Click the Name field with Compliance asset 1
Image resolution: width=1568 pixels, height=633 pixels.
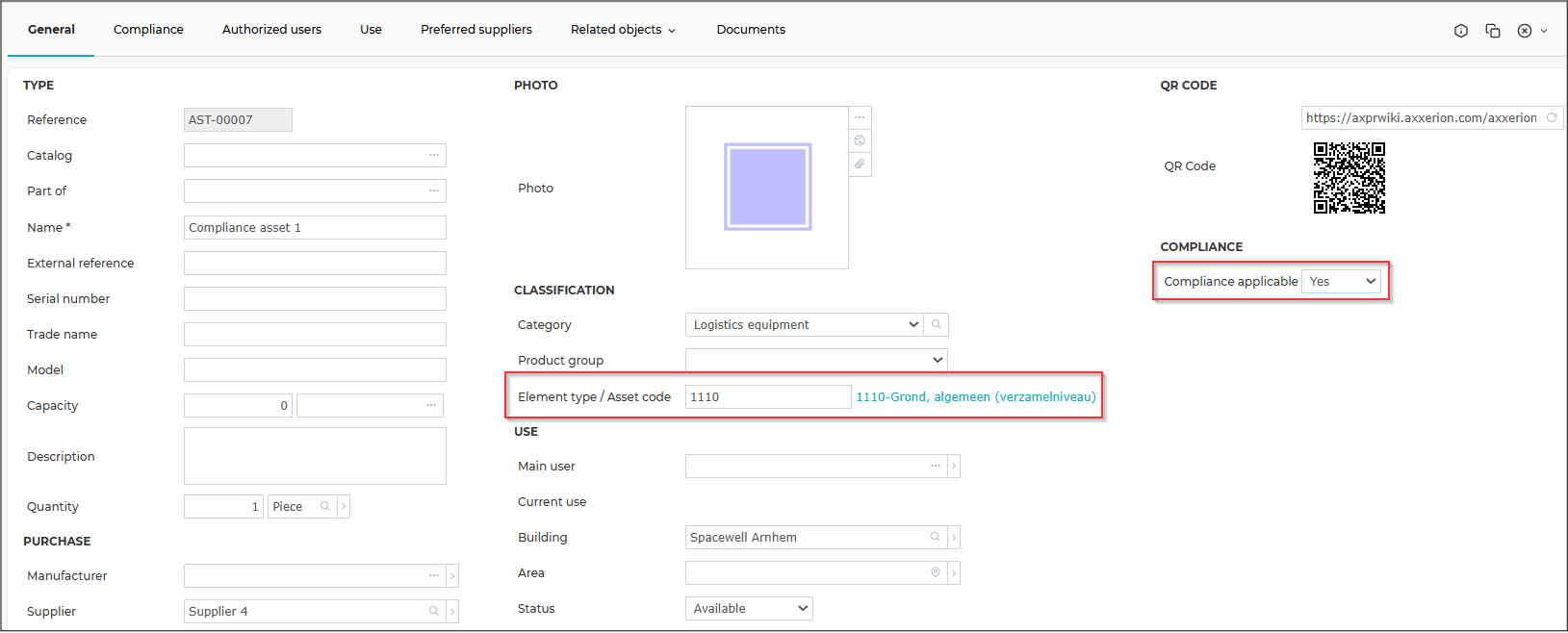coord(315,227)
